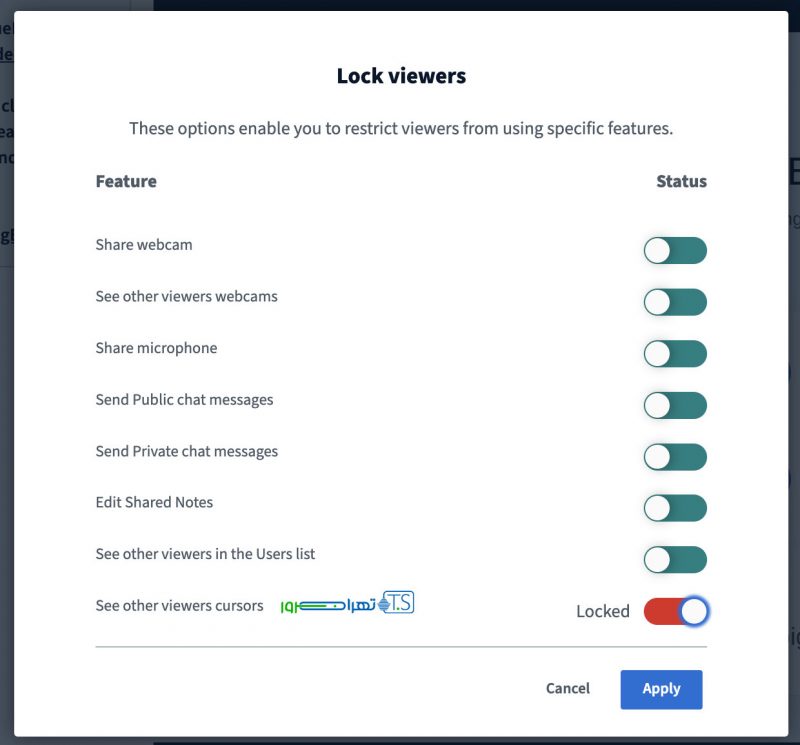This screenshot has width=800, height=745.
Task: Toggle the Send Public chat messages switch
Action: point(675,405)
